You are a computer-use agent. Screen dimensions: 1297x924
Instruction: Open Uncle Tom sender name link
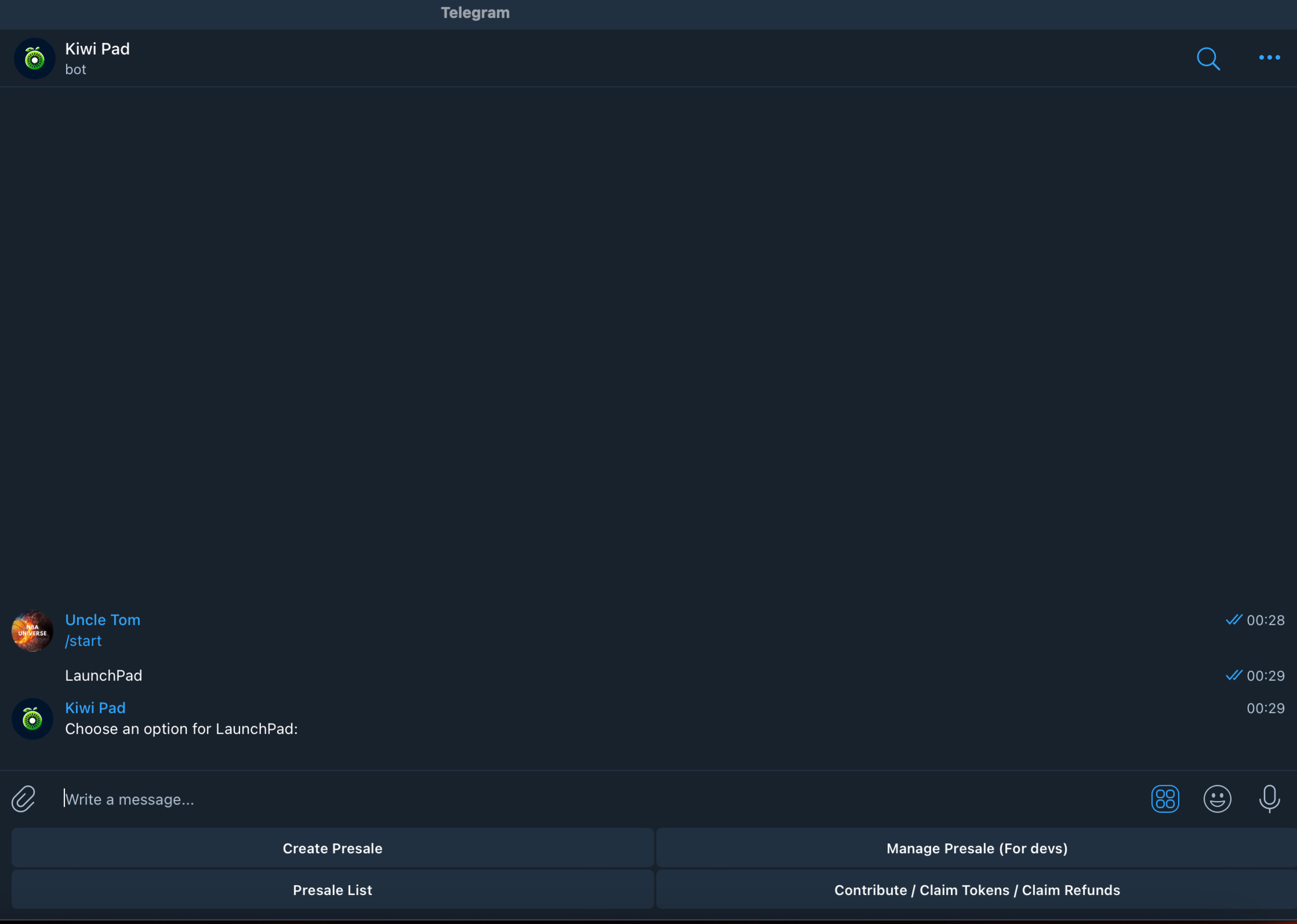point(103,619)
